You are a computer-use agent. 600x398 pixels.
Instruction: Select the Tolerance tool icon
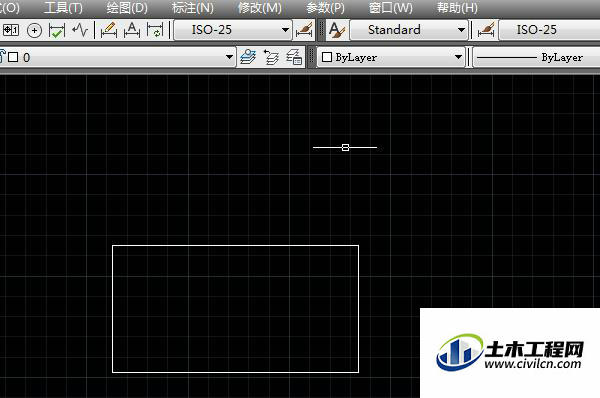(x=11, y=30)
